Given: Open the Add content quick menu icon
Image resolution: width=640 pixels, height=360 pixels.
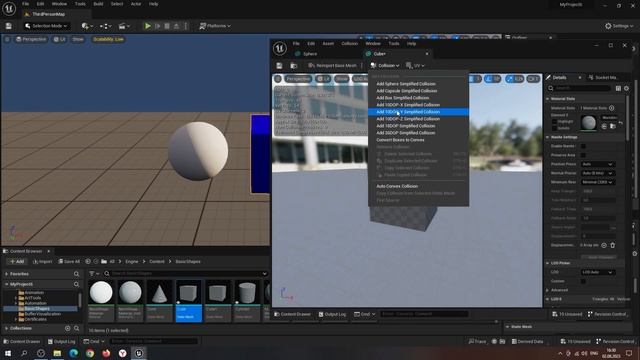Looking at the screenshot, I should [x=87, y=26].
